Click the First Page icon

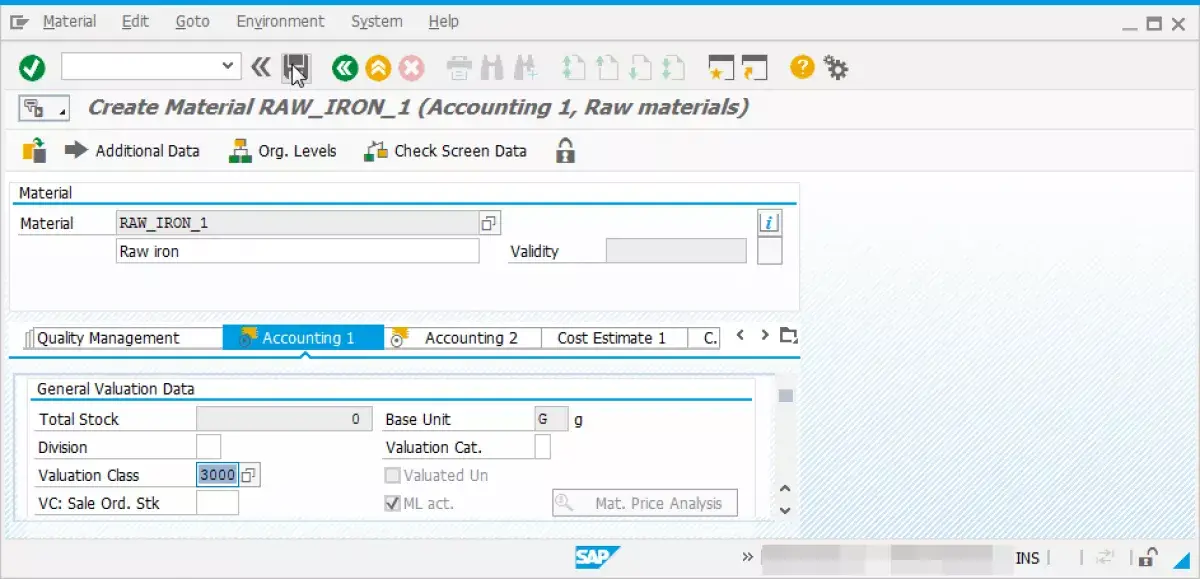click(x=574, y=68)
